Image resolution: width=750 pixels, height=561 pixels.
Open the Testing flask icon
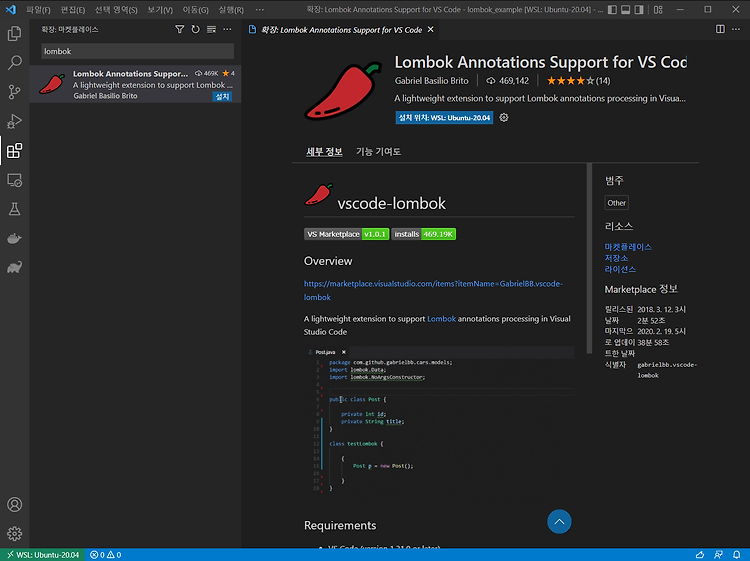(x=14, y=209)
